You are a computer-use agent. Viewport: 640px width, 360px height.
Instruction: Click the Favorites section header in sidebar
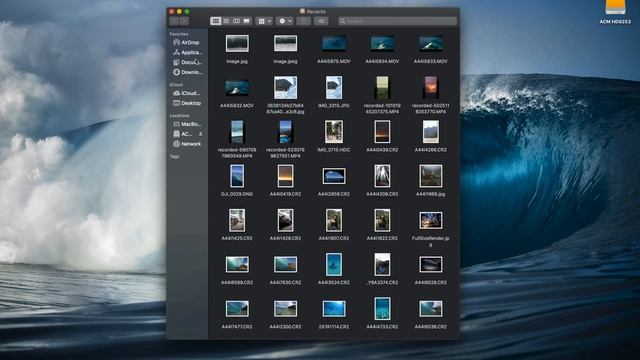[x=179, y=34]
